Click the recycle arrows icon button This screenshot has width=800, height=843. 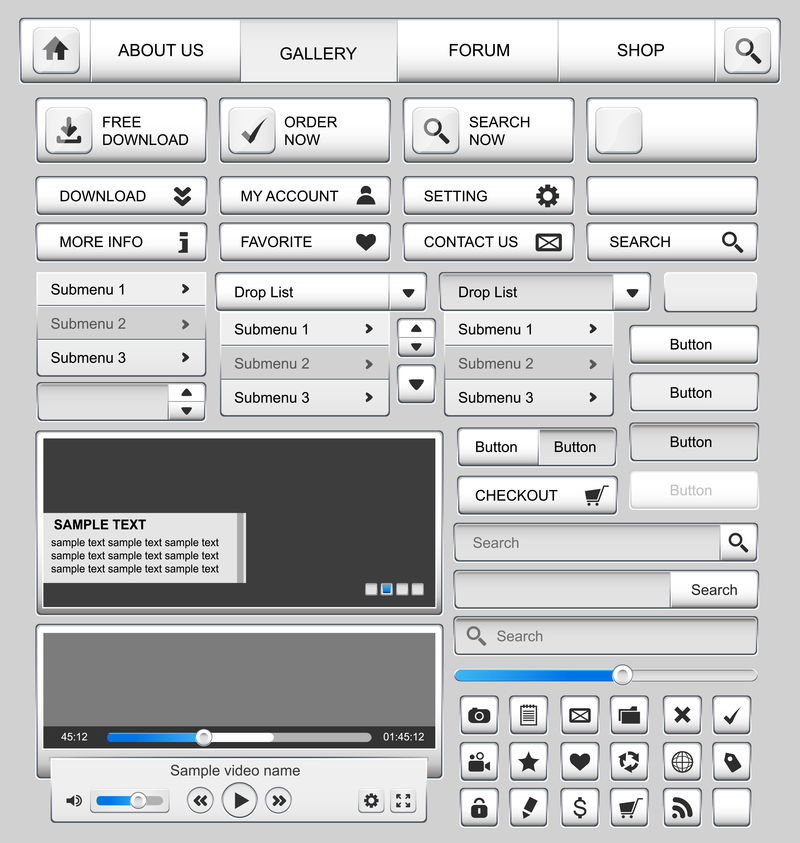tap(629, 761)
